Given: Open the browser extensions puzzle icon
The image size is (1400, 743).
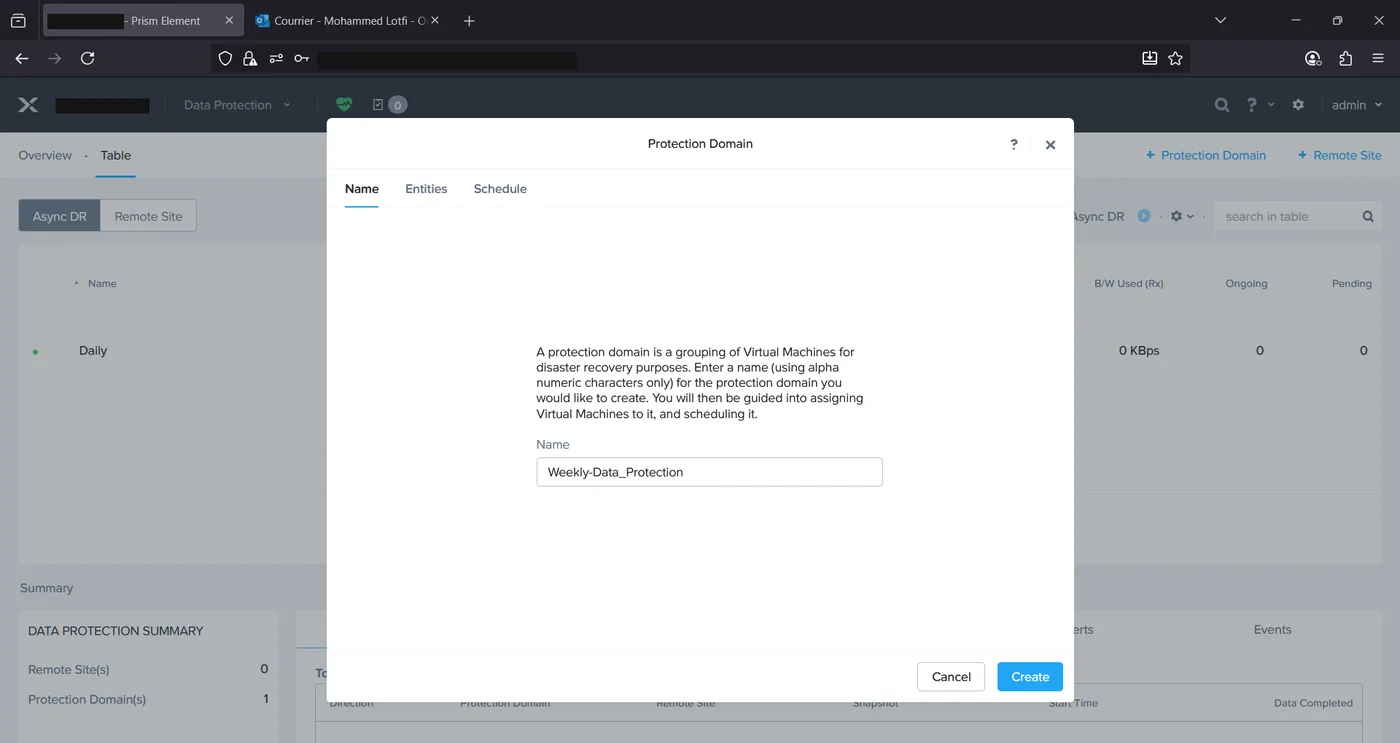Looking at the screenshot, I should pos(1345,59).
